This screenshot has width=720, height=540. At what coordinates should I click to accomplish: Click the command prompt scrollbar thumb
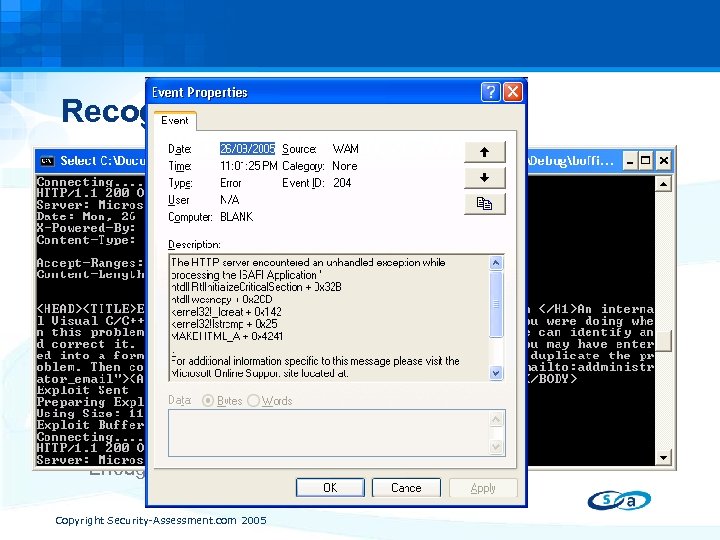pyautogui.click(x=664, y=340)
